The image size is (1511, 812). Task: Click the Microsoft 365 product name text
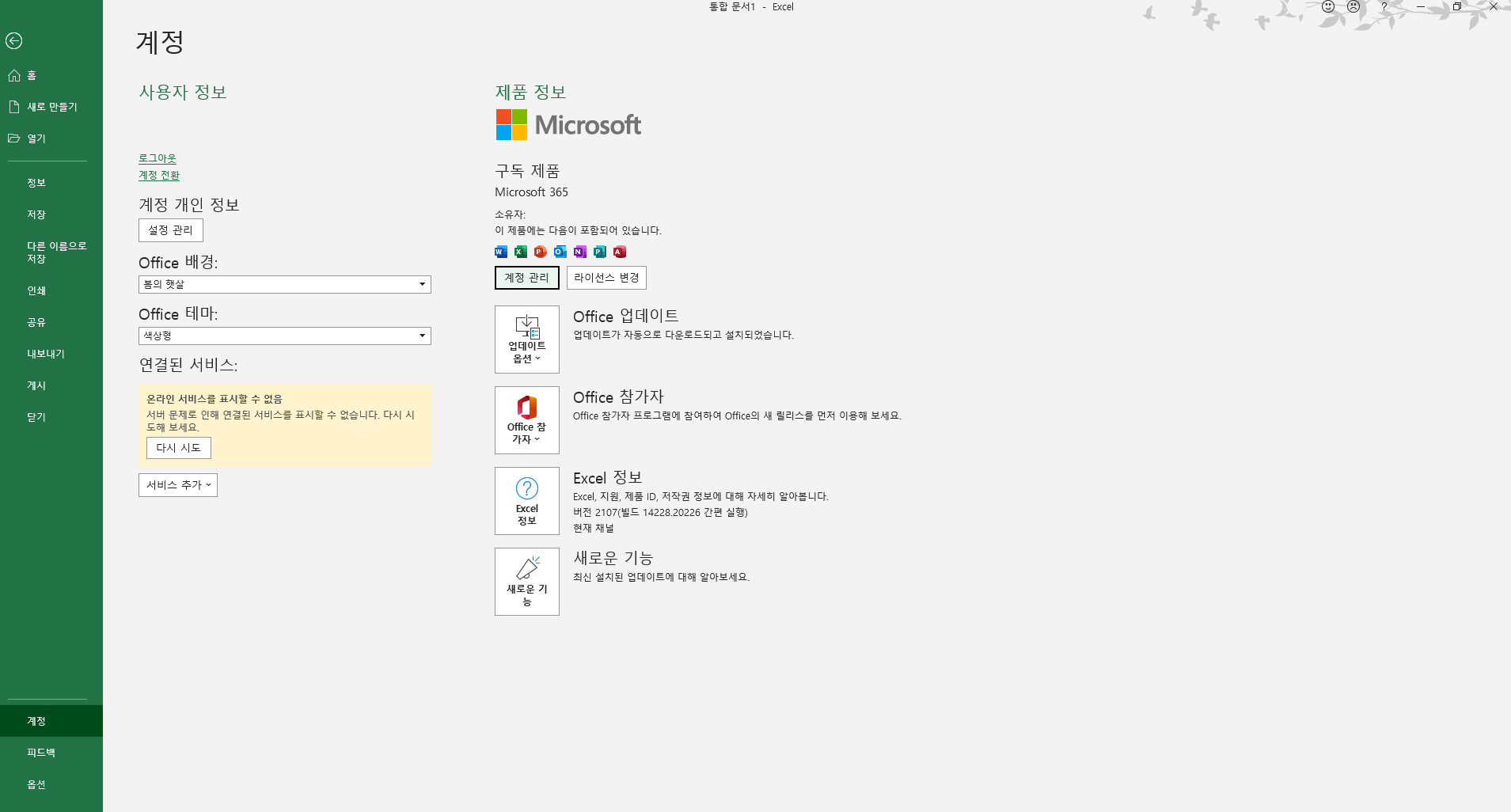(x=531, y=192)
